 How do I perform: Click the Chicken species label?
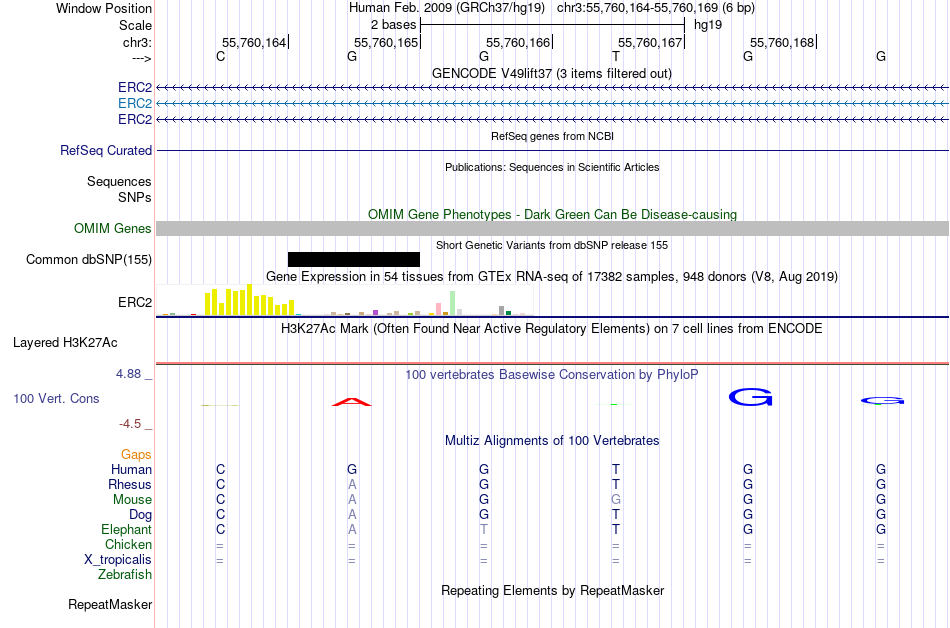click(x=128, y=544)
